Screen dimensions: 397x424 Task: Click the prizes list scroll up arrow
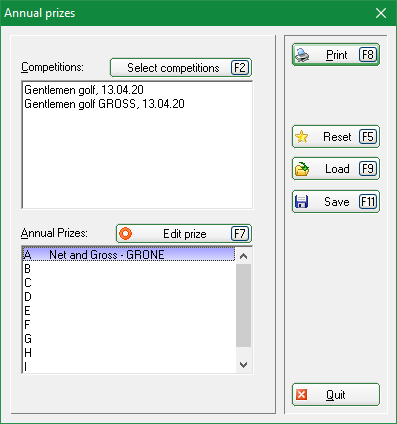click(244, 256)
